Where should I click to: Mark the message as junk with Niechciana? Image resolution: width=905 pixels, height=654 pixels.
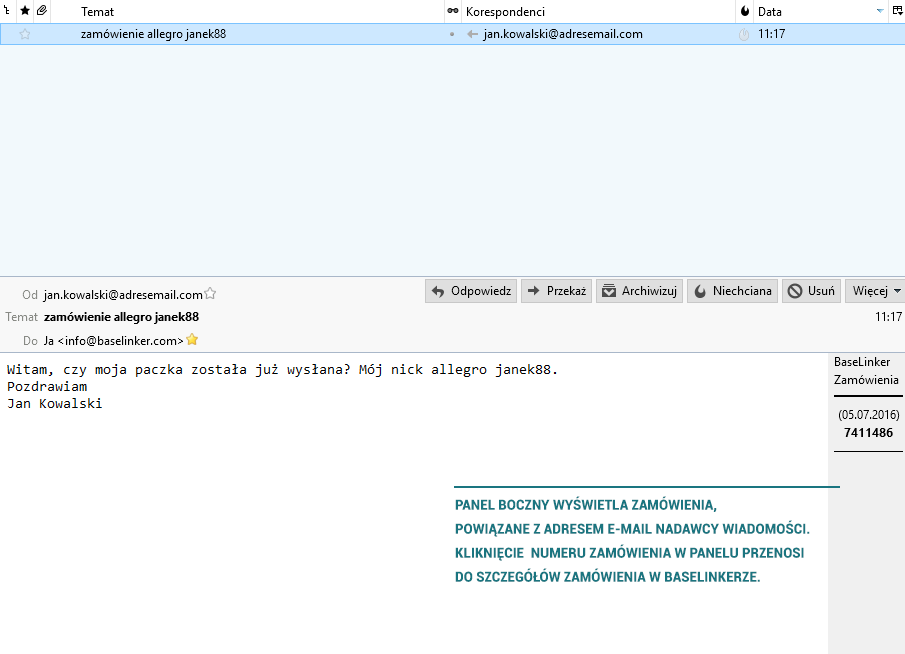732,291
